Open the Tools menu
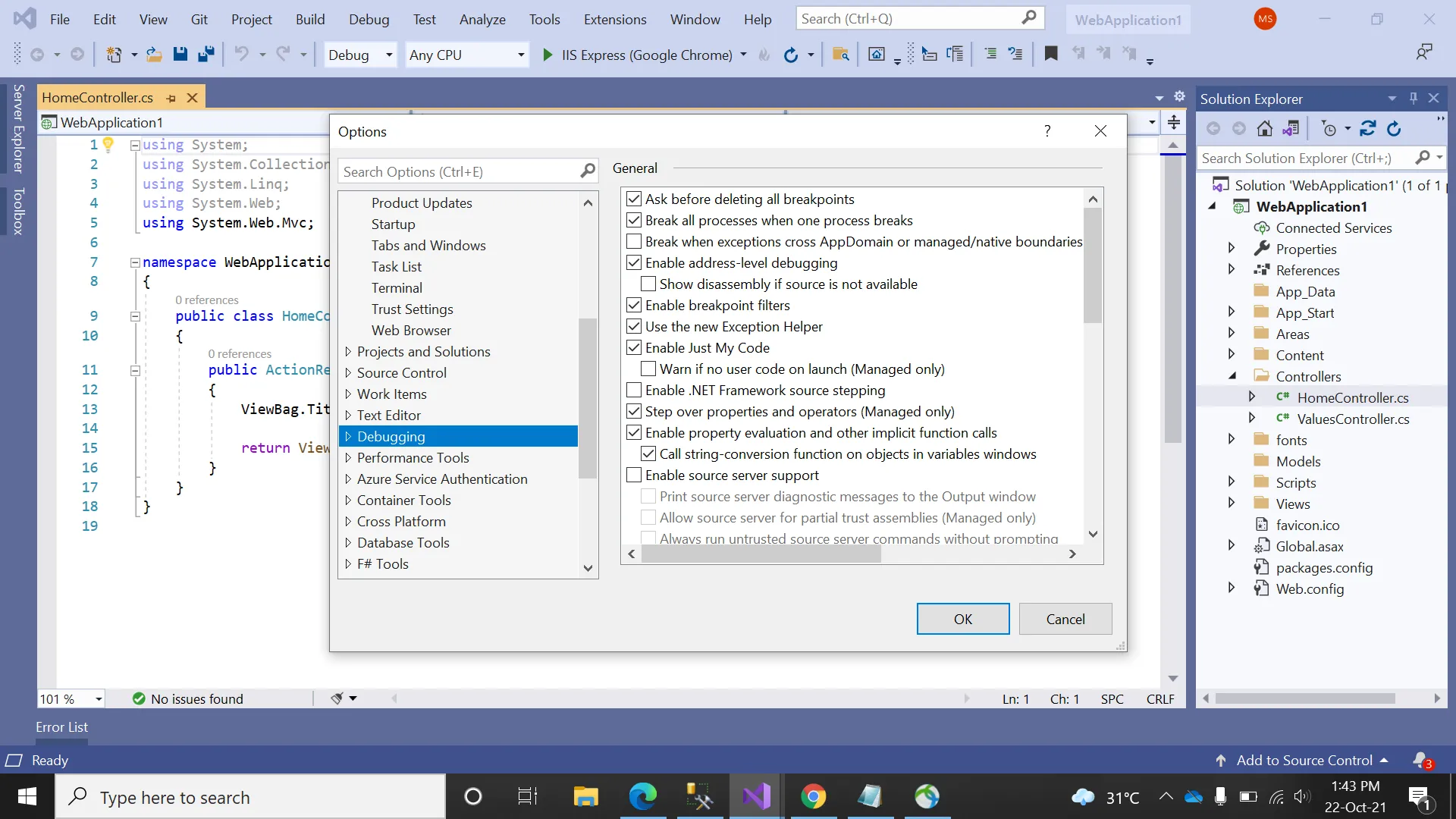The image size is (1456, 819). pos(544,20)
